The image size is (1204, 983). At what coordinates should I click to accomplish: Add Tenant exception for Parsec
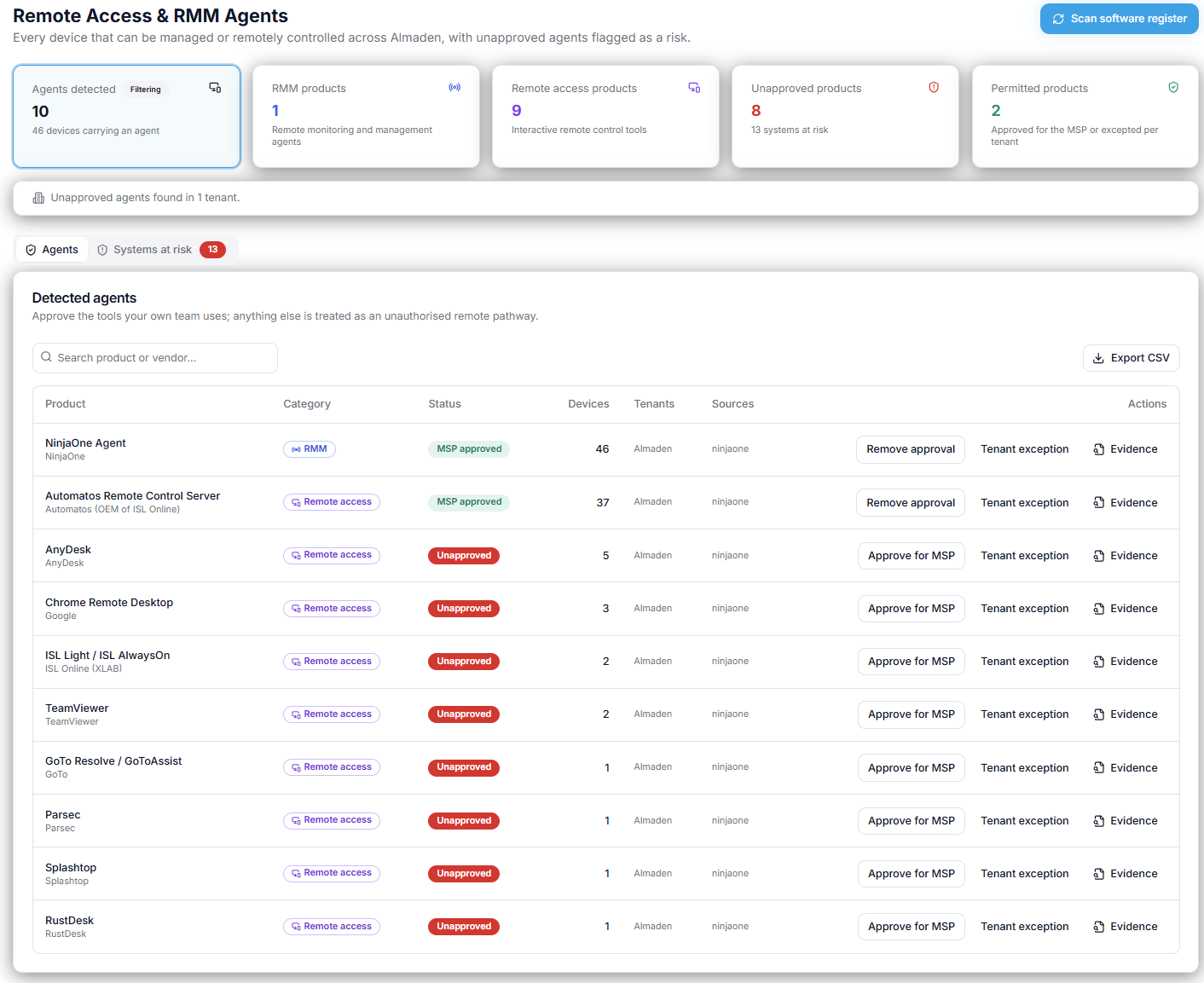[1024, 821]
